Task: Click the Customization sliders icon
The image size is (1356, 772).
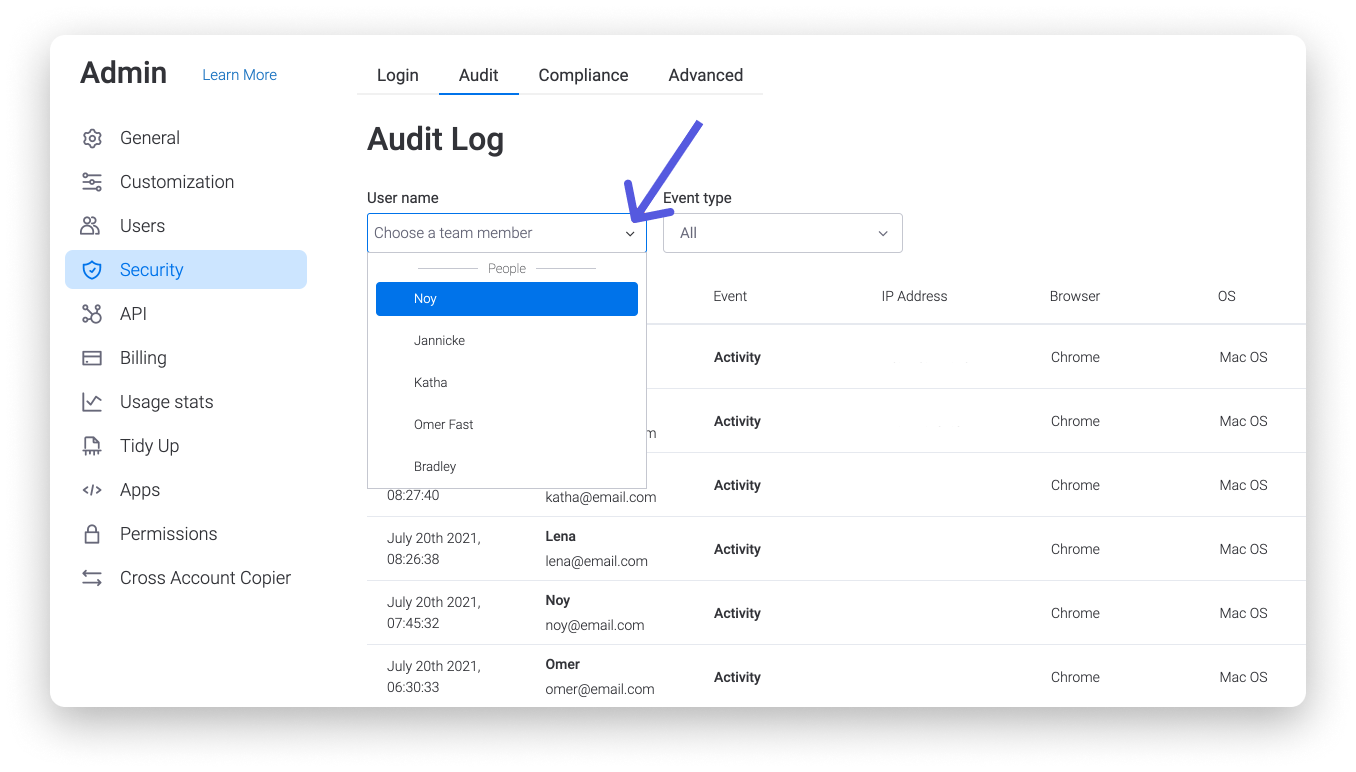Action: (92, 182)
